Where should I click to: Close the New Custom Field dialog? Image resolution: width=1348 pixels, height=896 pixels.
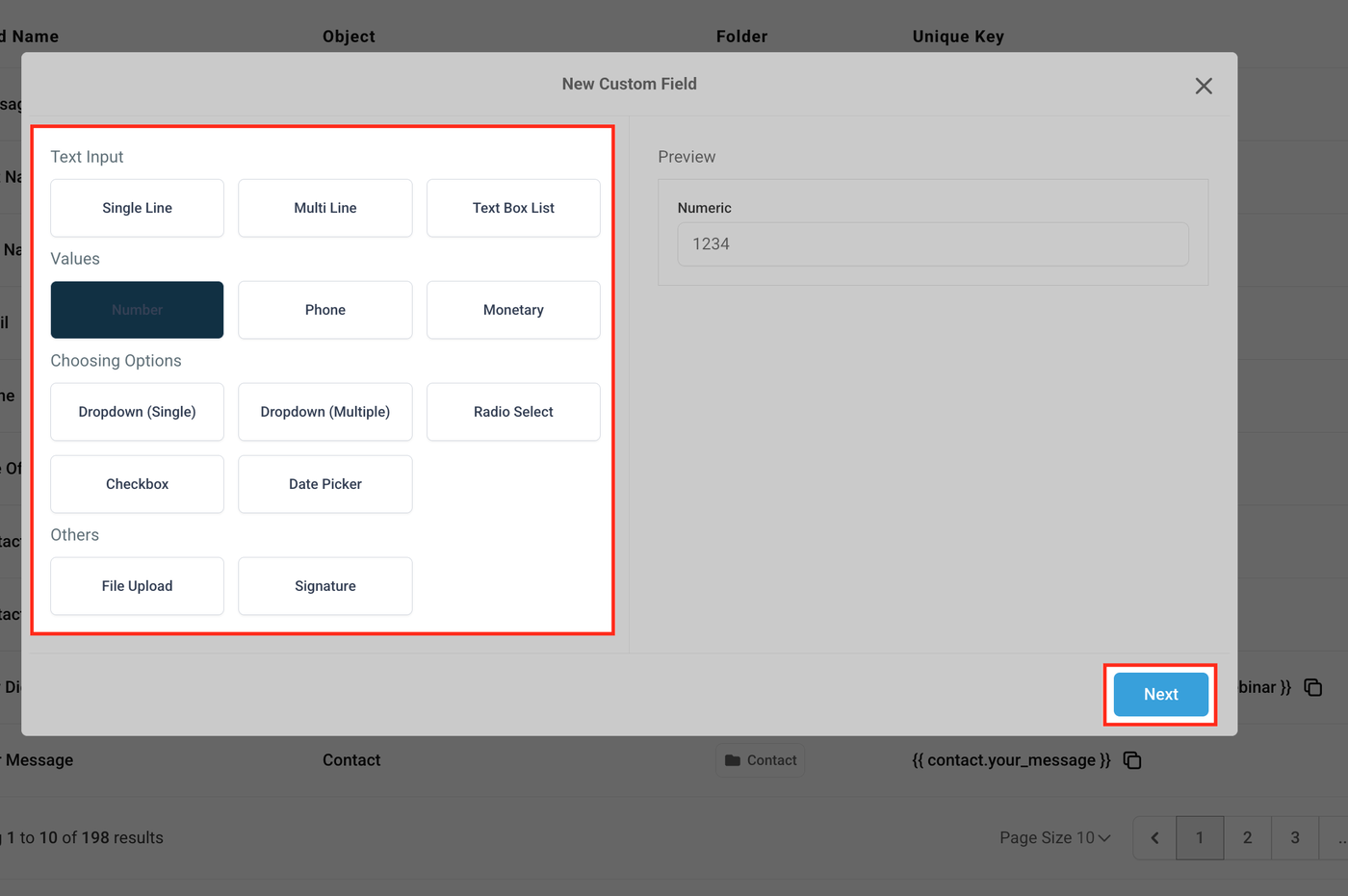(1204, 86)
